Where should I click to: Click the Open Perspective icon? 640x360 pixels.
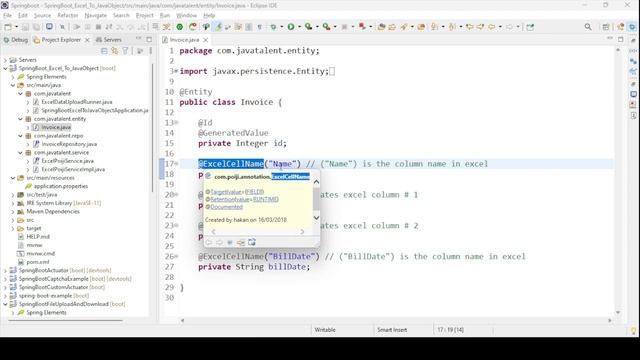coord(606,27)
